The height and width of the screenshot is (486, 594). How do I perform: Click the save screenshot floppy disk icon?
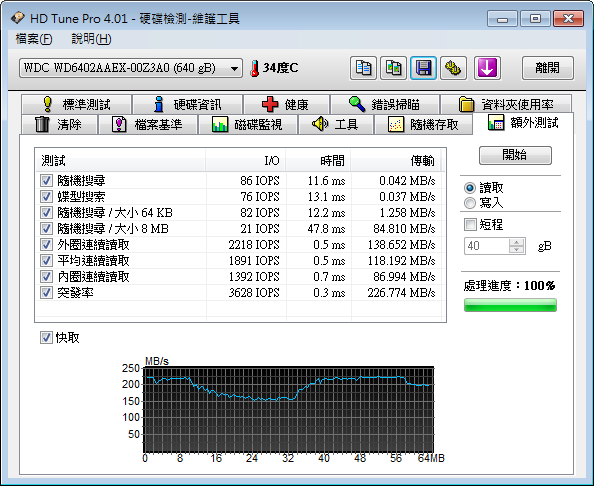423,68
